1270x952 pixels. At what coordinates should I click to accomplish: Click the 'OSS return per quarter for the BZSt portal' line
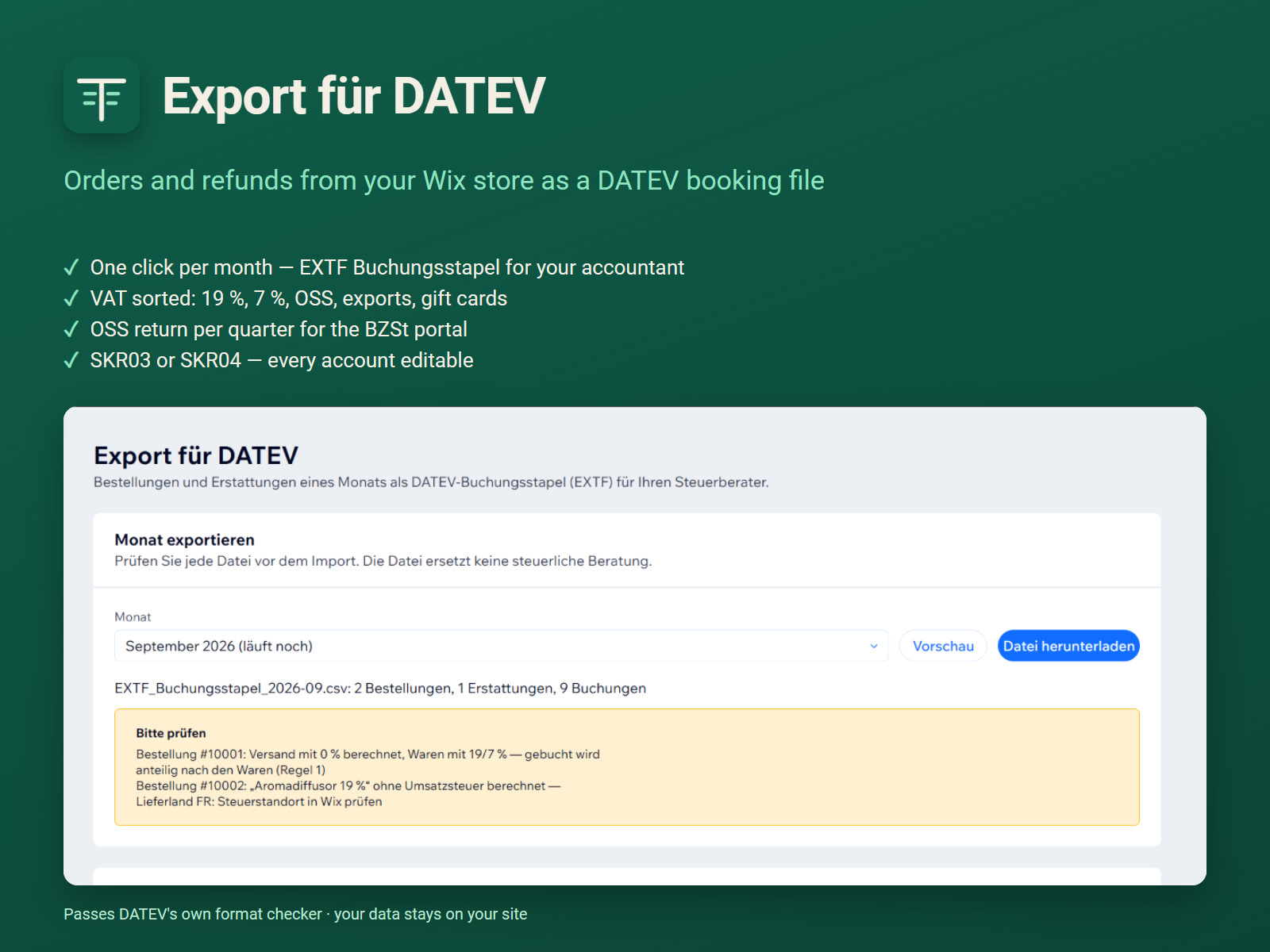click(279, 329)
